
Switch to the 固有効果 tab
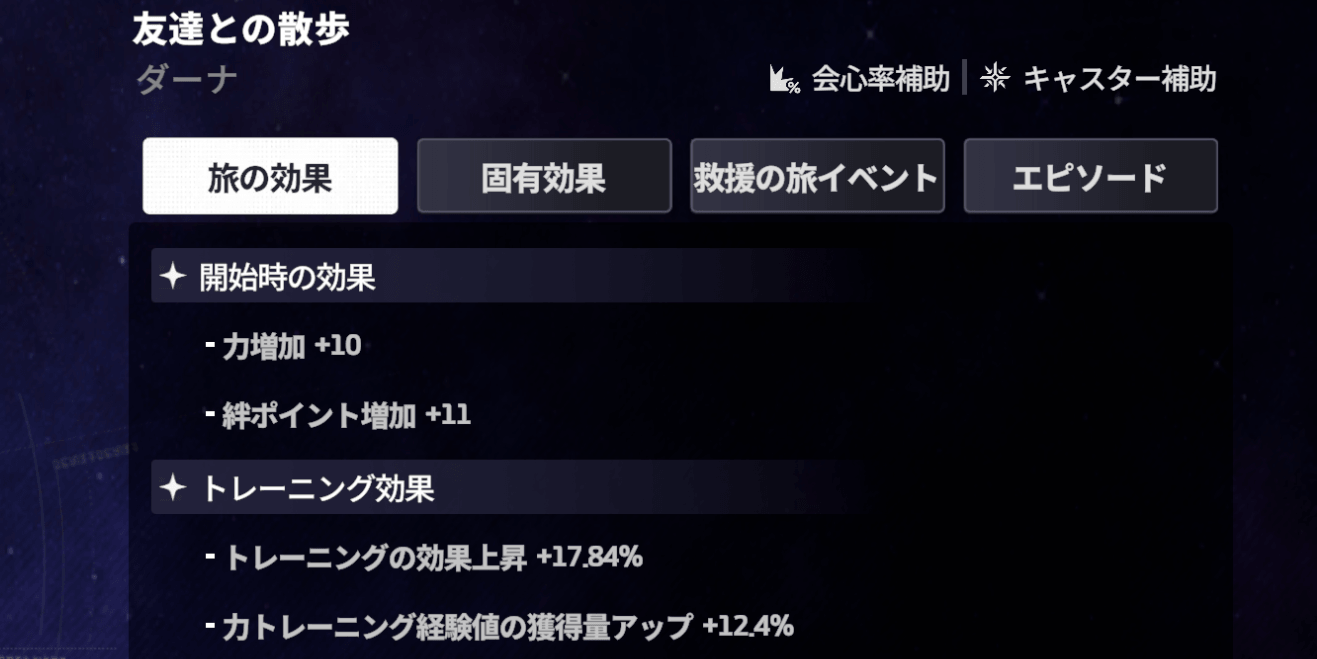point(544,175)
